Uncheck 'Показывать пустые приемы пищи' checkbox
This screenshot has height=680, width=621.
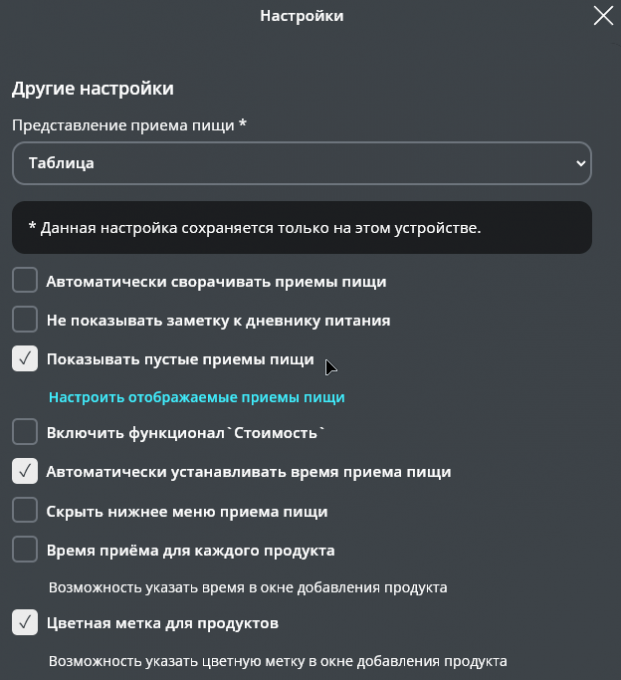click(25, 359)
